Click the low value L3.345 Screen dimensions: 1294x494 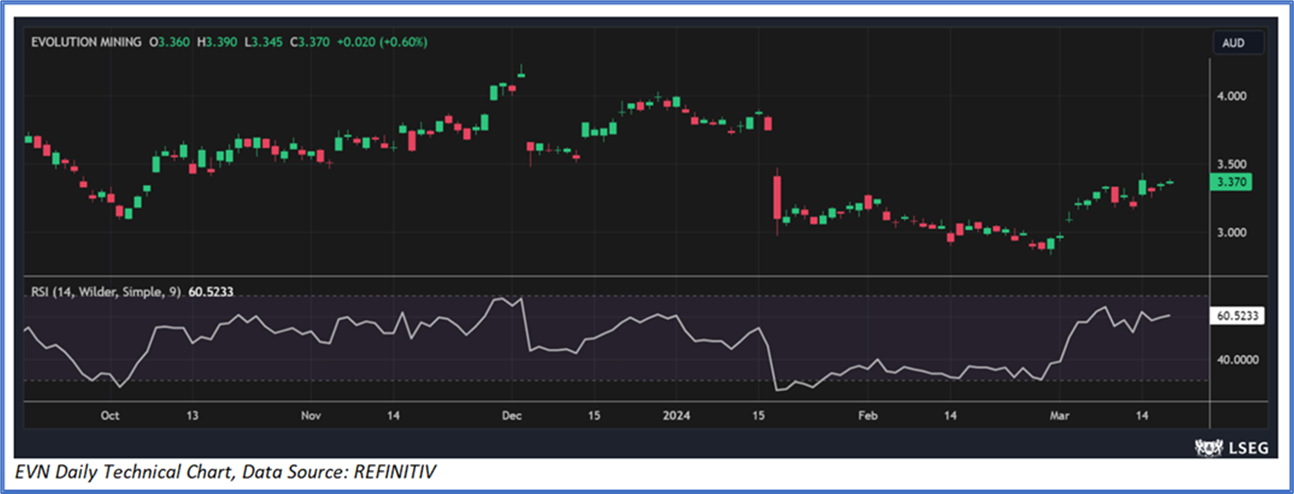click(262, 43)
